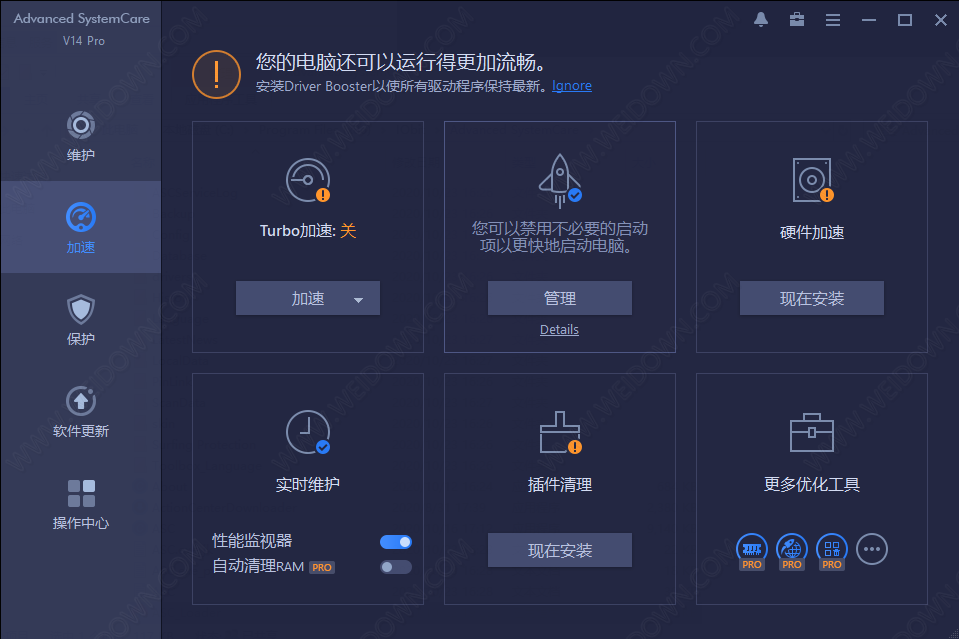Screen dimensions: 959x639
Task: Click the Ignore link
Action: 572,86
